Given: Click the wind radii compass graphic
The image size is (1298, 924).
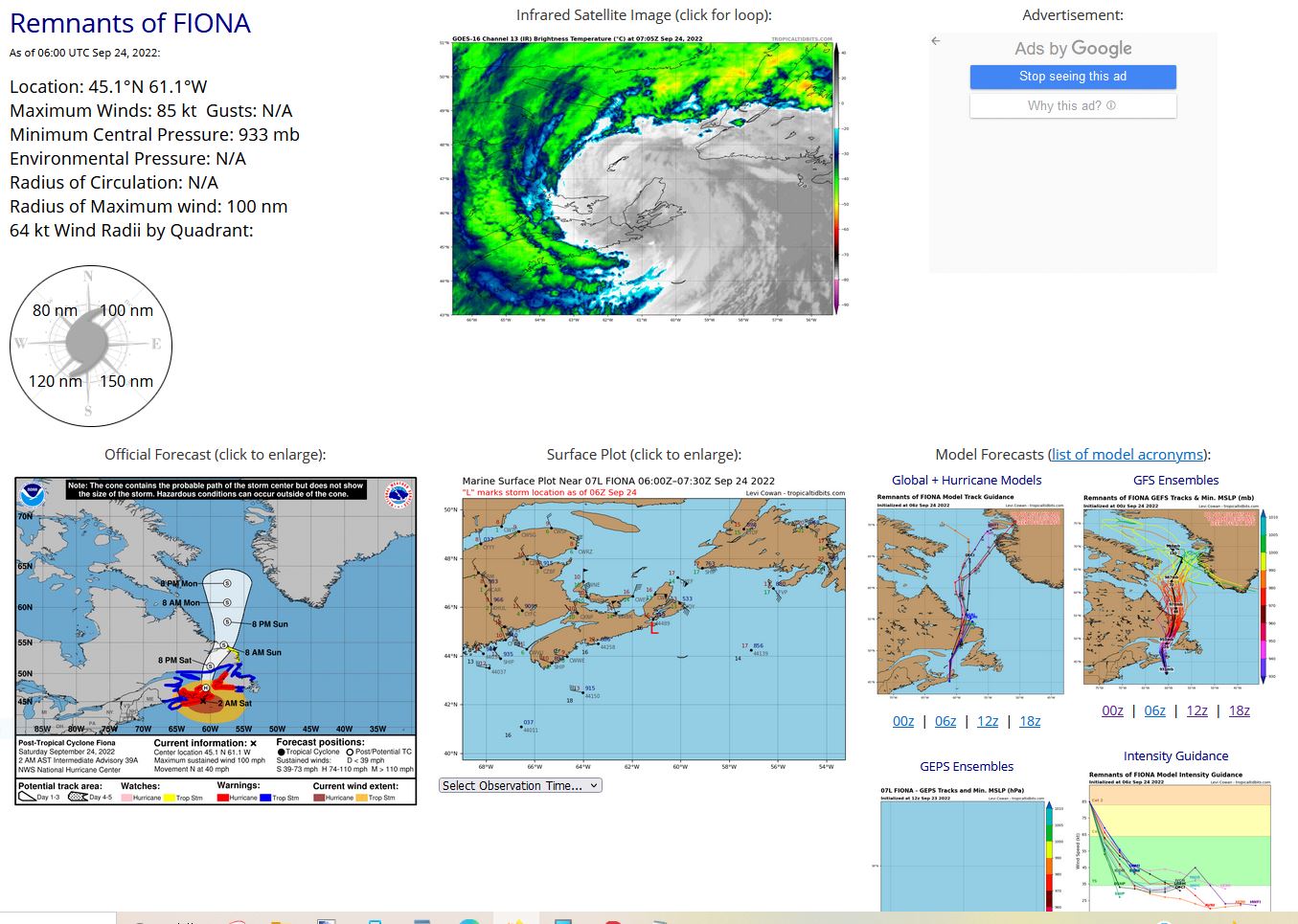Looking at the screenshot, I should tap(90, 346).
